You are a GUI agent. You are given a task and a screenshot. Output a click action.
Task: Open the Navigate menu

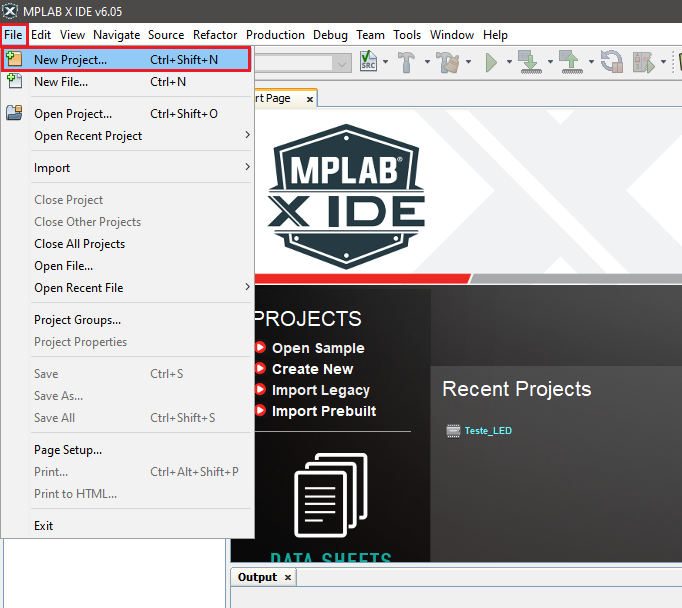click(x=117, y=35)
